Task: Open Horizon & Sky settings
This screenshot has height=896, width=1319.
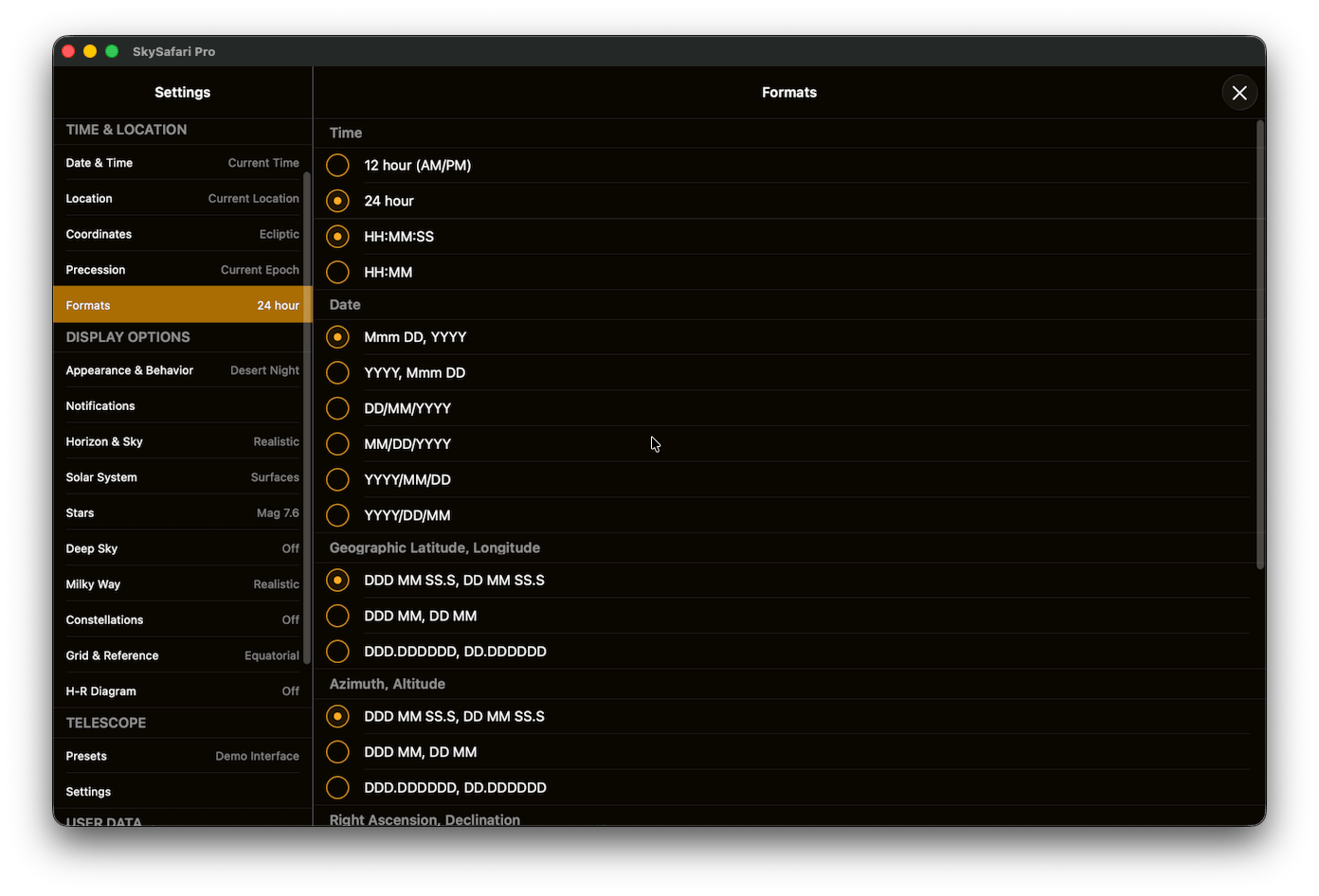Action: tap(182, 441)
